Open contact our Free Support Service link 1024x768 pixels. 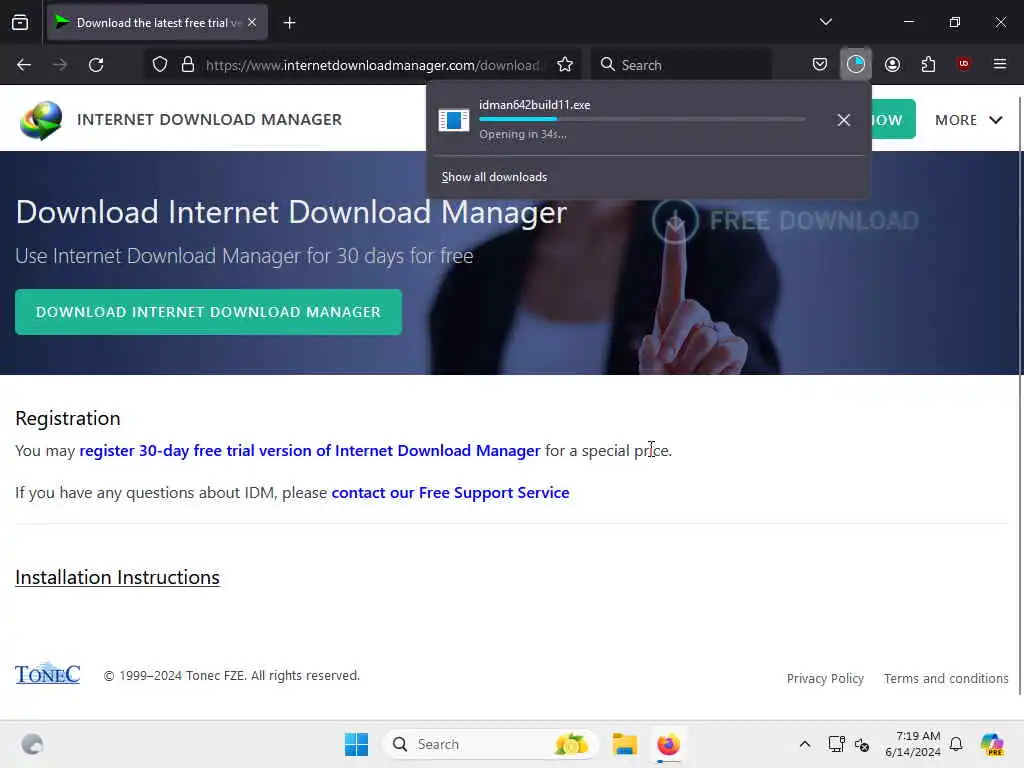click(x=451, y=492)
